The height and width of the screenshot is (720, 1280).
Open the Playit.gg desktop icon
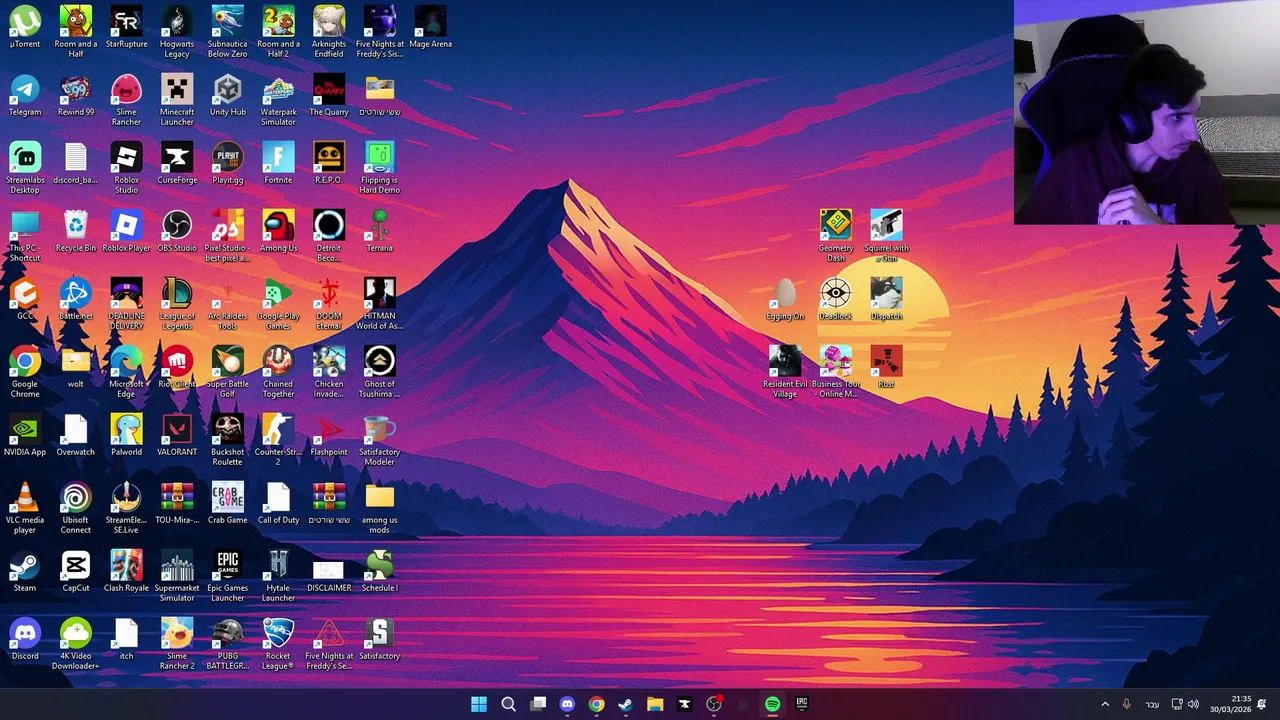tap(228, 164)
